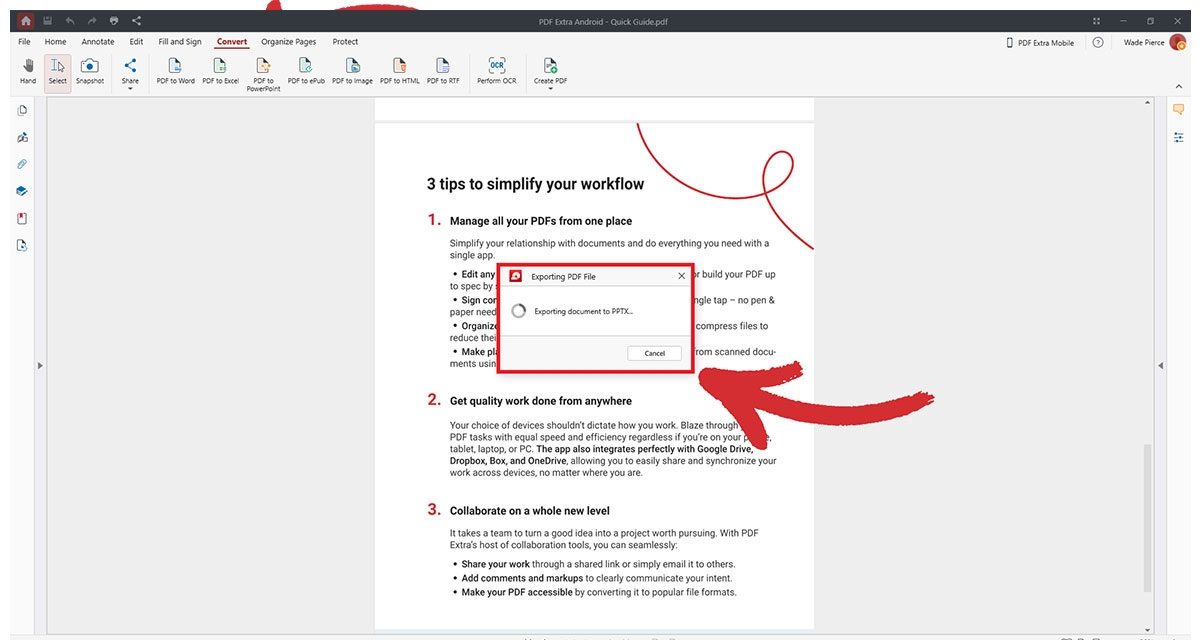Click 'Exporting document to PPTX...' message
The width and height of the screenshot is (1200, 640).
[583, 311]
